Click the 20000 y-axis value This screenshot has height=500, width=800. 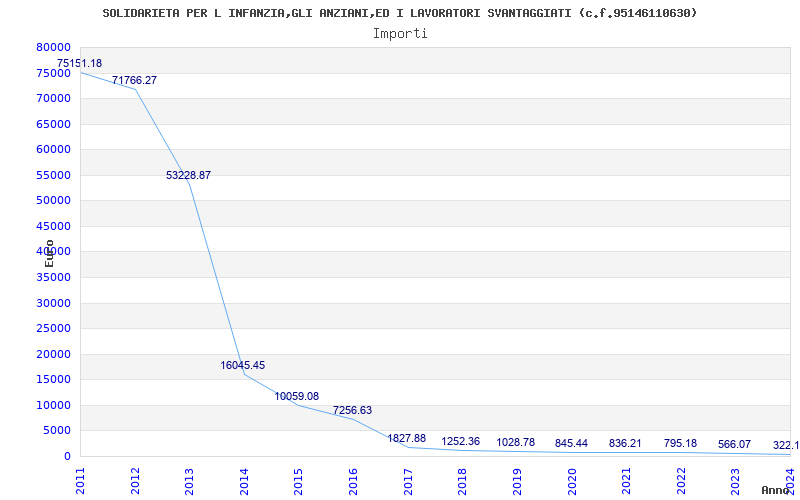[x=53, y=354]
